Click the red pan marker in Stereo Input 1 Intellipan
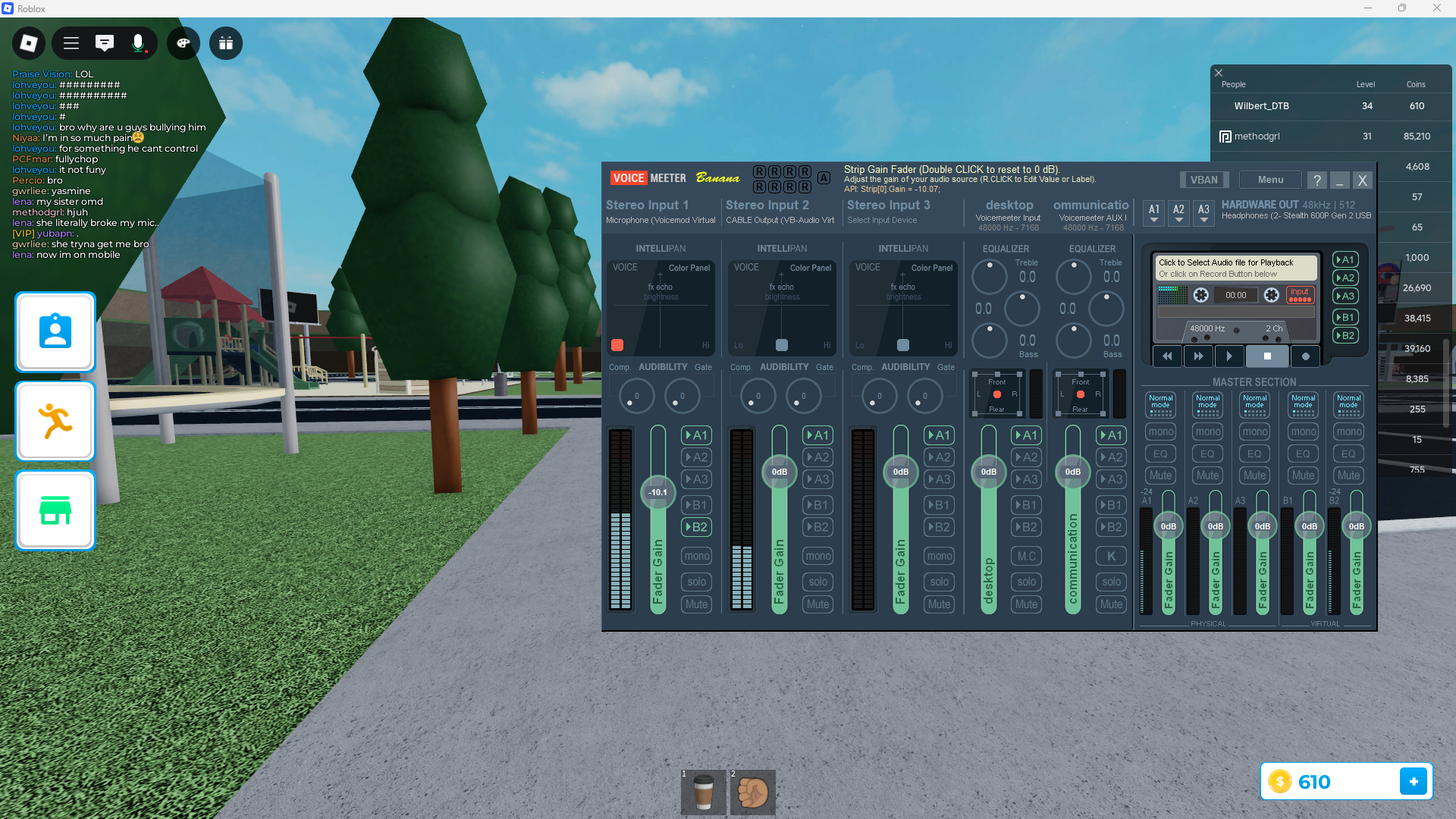This screenshot has width=1456, height=819. click(617, 345)
